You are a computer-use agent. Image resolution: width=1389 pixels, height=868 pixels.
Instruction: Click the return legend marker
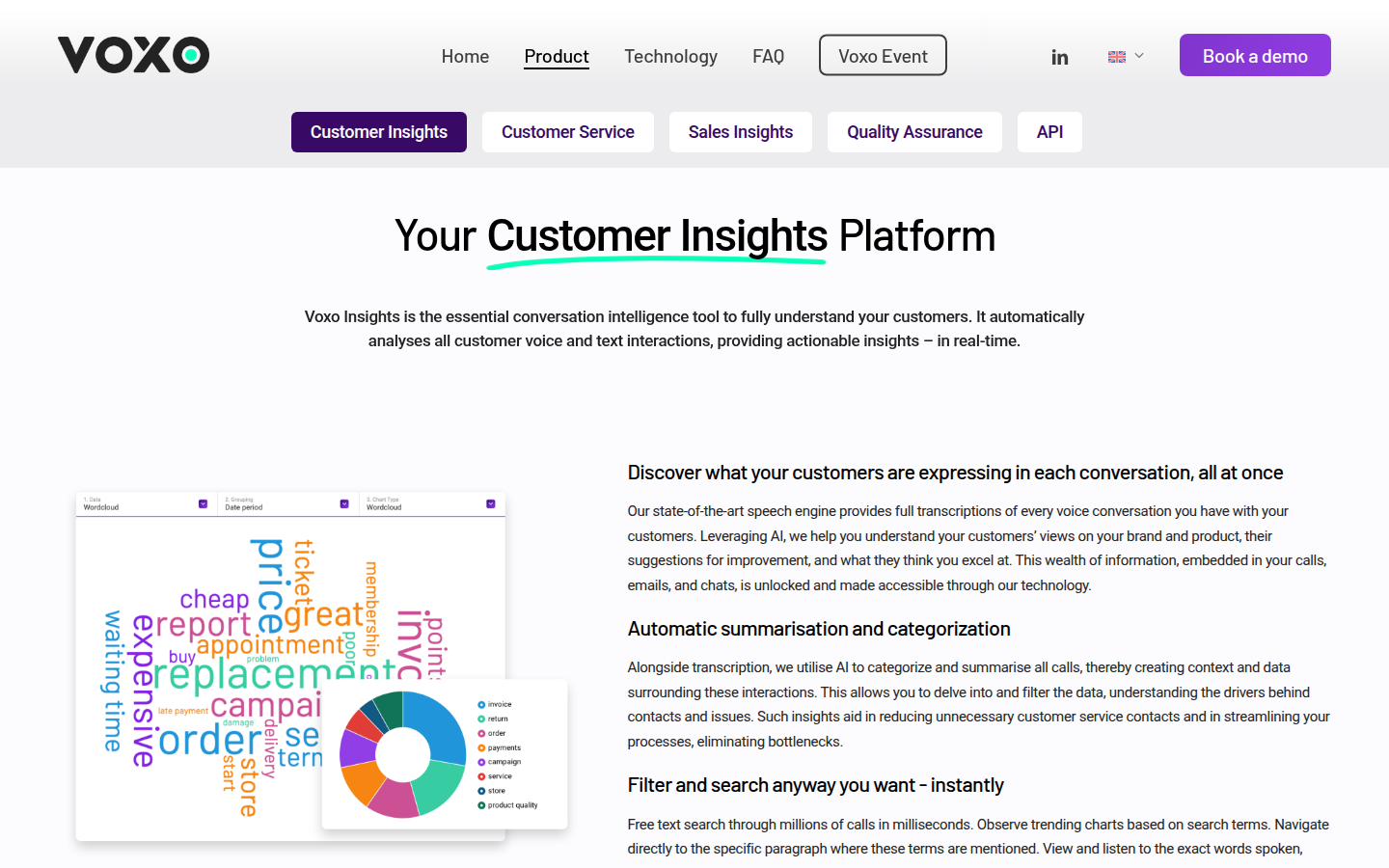tap(481, 719)
